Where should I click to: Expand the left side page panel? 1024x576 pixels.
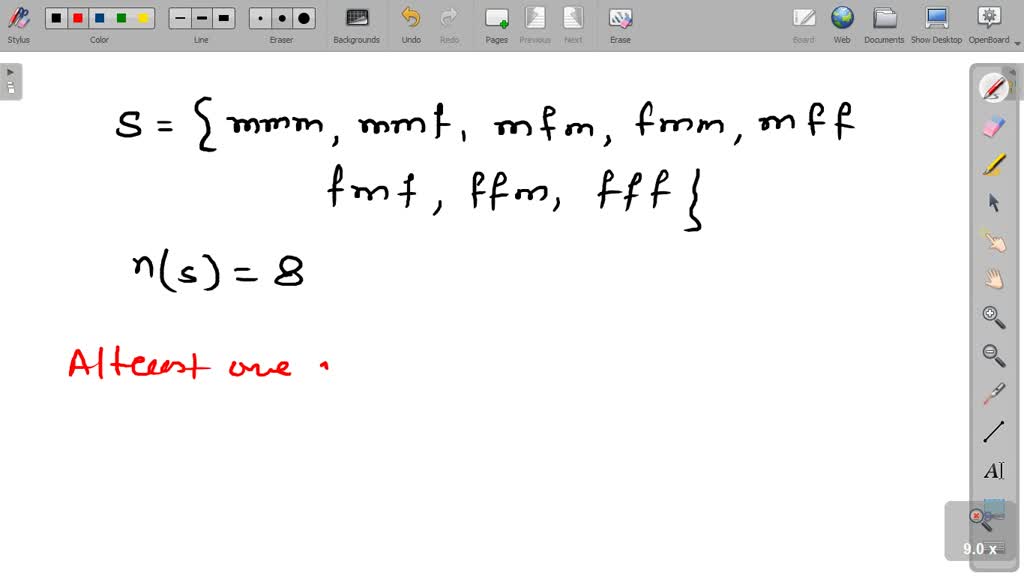[x=11, y=81]
